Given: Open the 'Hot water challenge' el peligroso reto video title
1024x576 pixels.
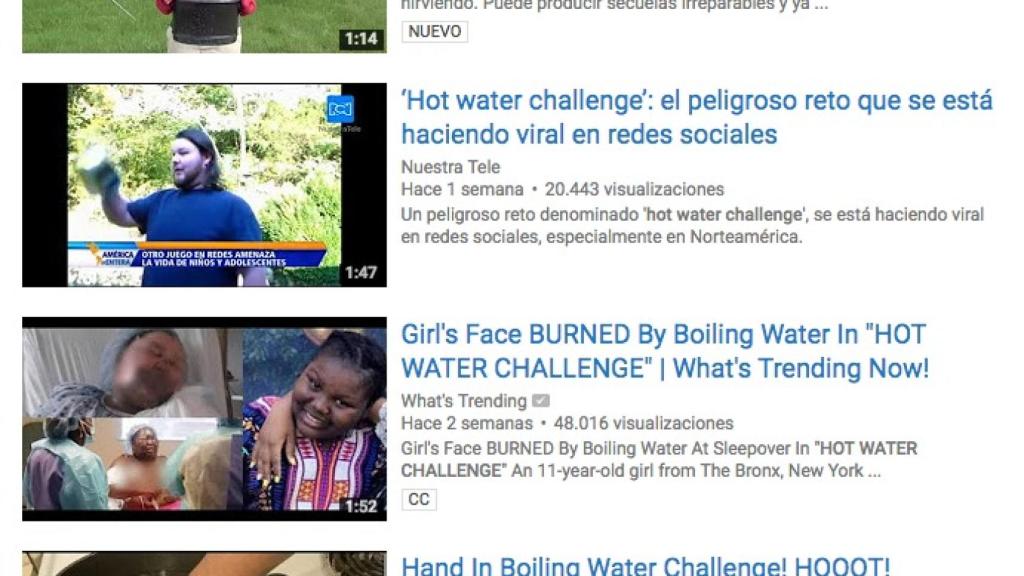Looking at the screenshot, I should coord(697,118).
